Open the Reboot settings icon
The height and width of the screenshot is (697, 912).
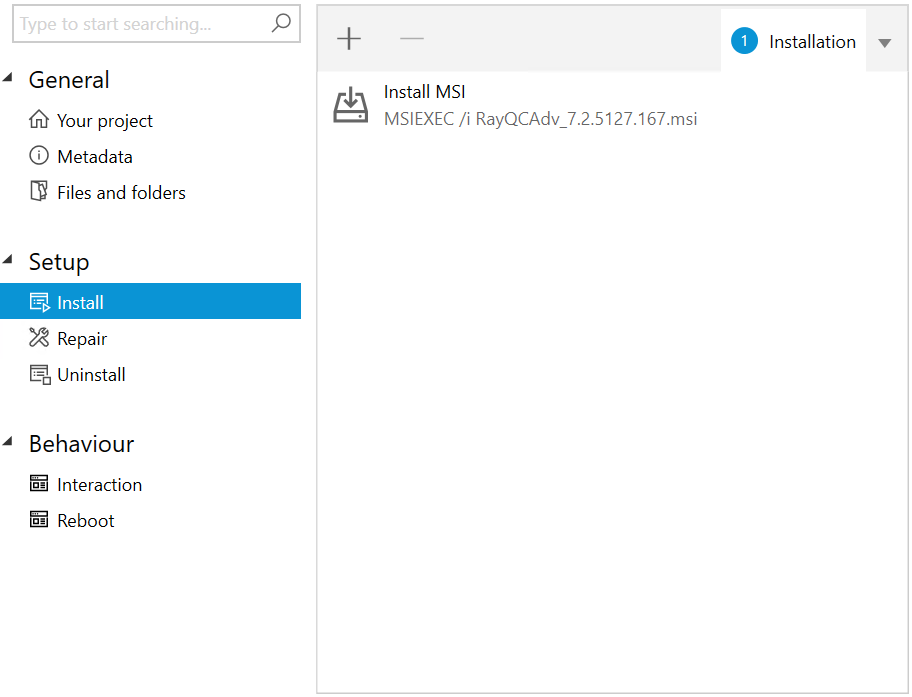[39, 520]
